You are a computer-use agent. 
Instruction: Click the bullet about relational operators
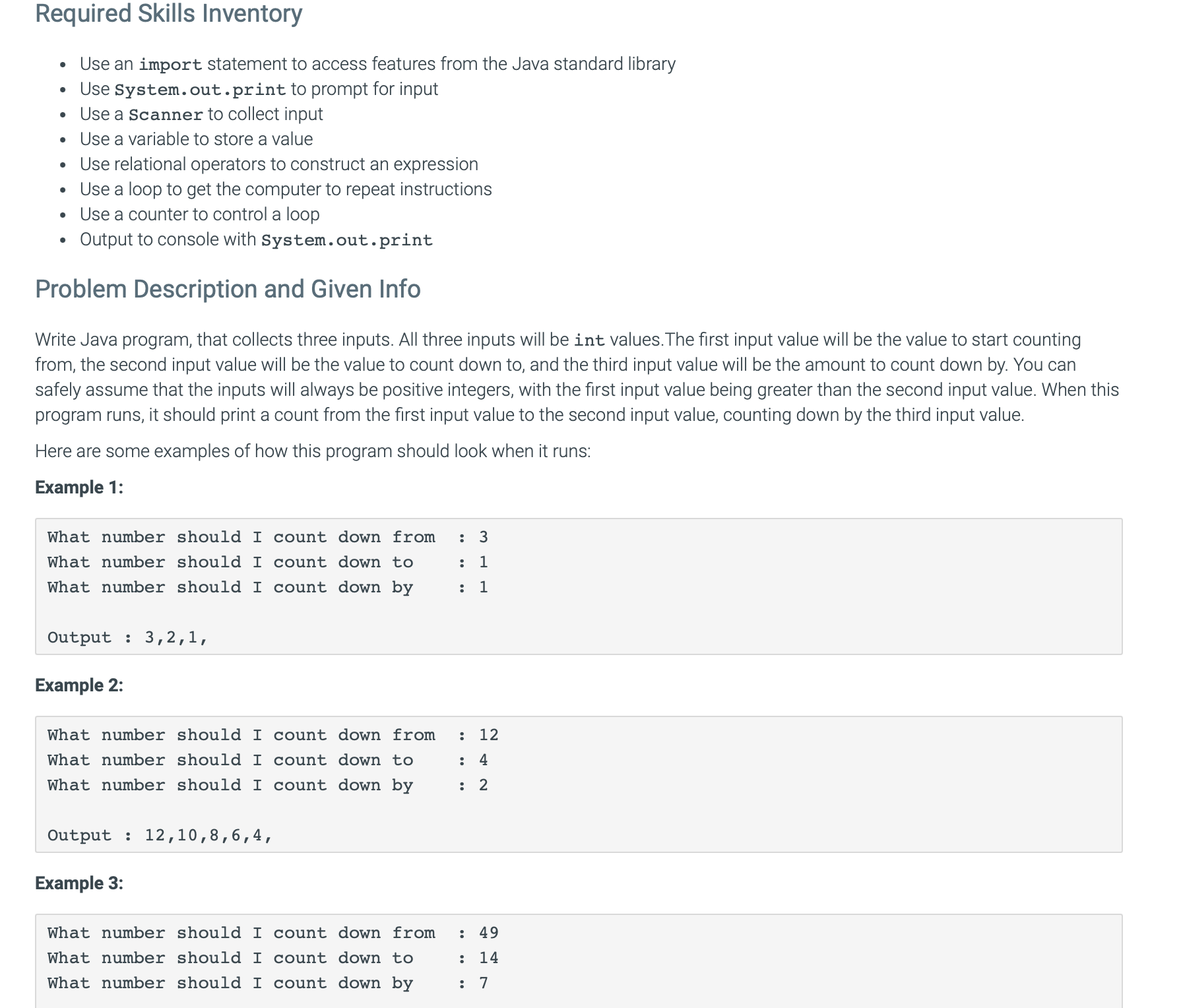279,164
